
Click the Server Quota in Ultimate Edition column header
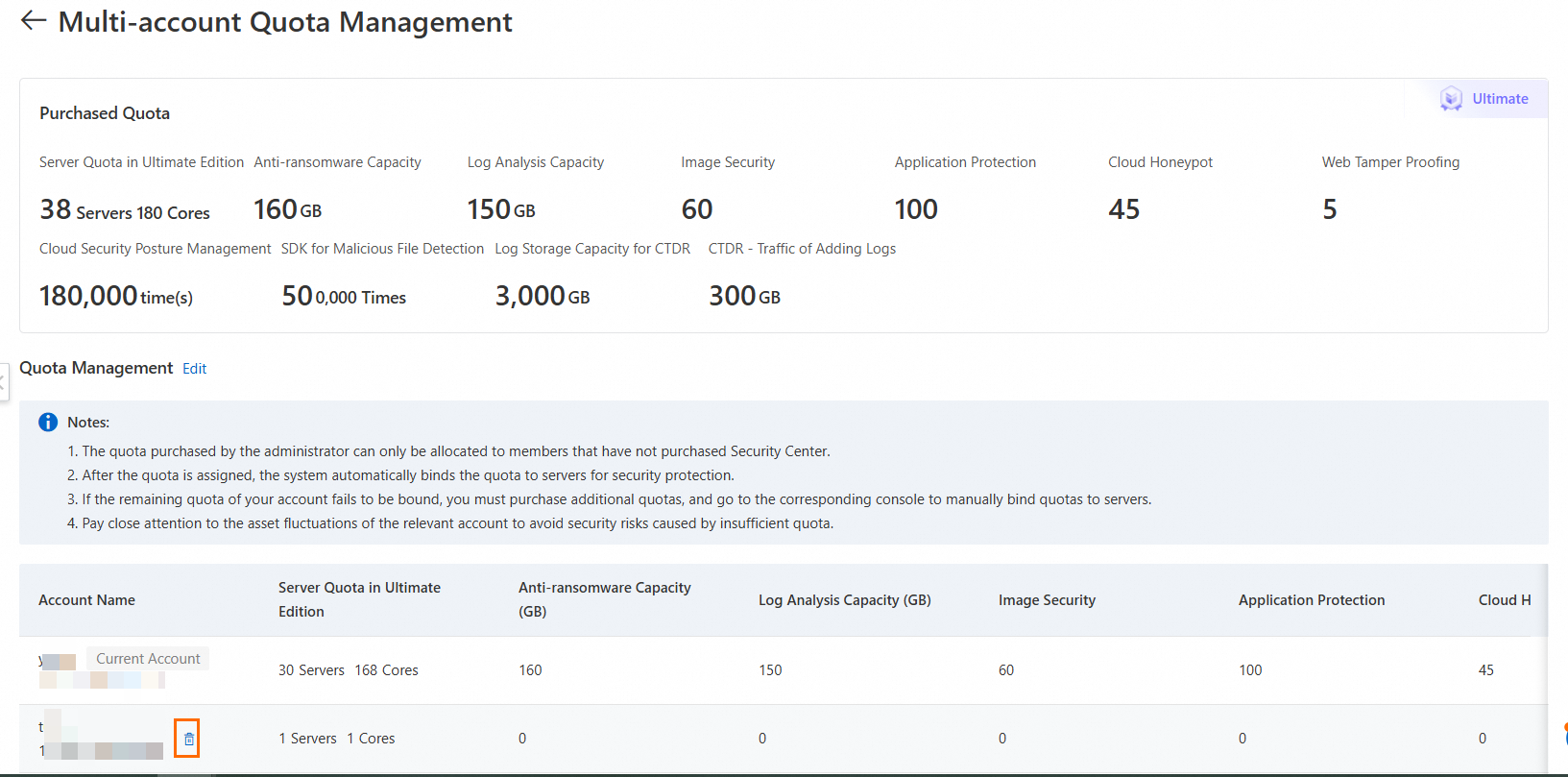point(359,599)
